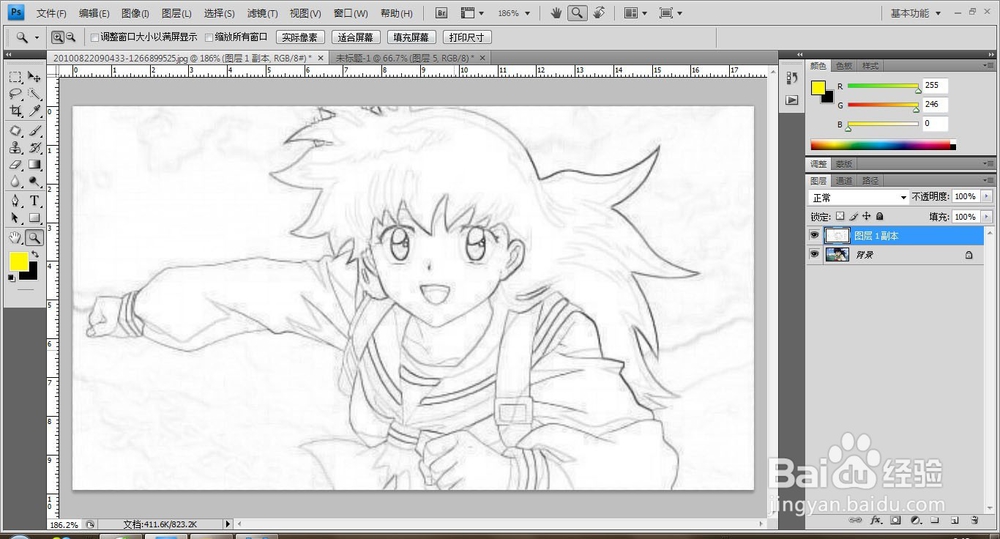The image size is (1000, 539).
Task: Select the Lasso tool
Action: (15, 94)
